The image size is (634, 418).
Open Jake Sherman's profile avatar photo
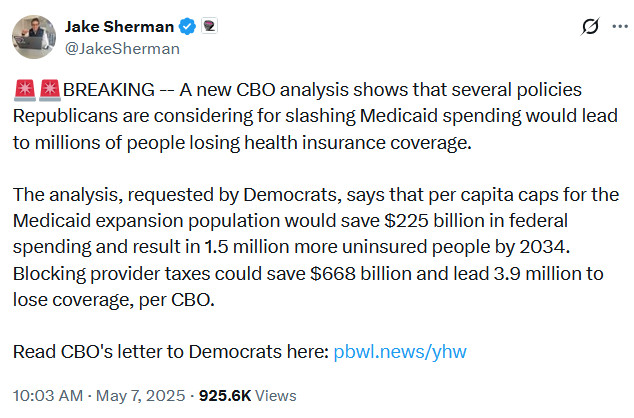[x=34, y=37]
